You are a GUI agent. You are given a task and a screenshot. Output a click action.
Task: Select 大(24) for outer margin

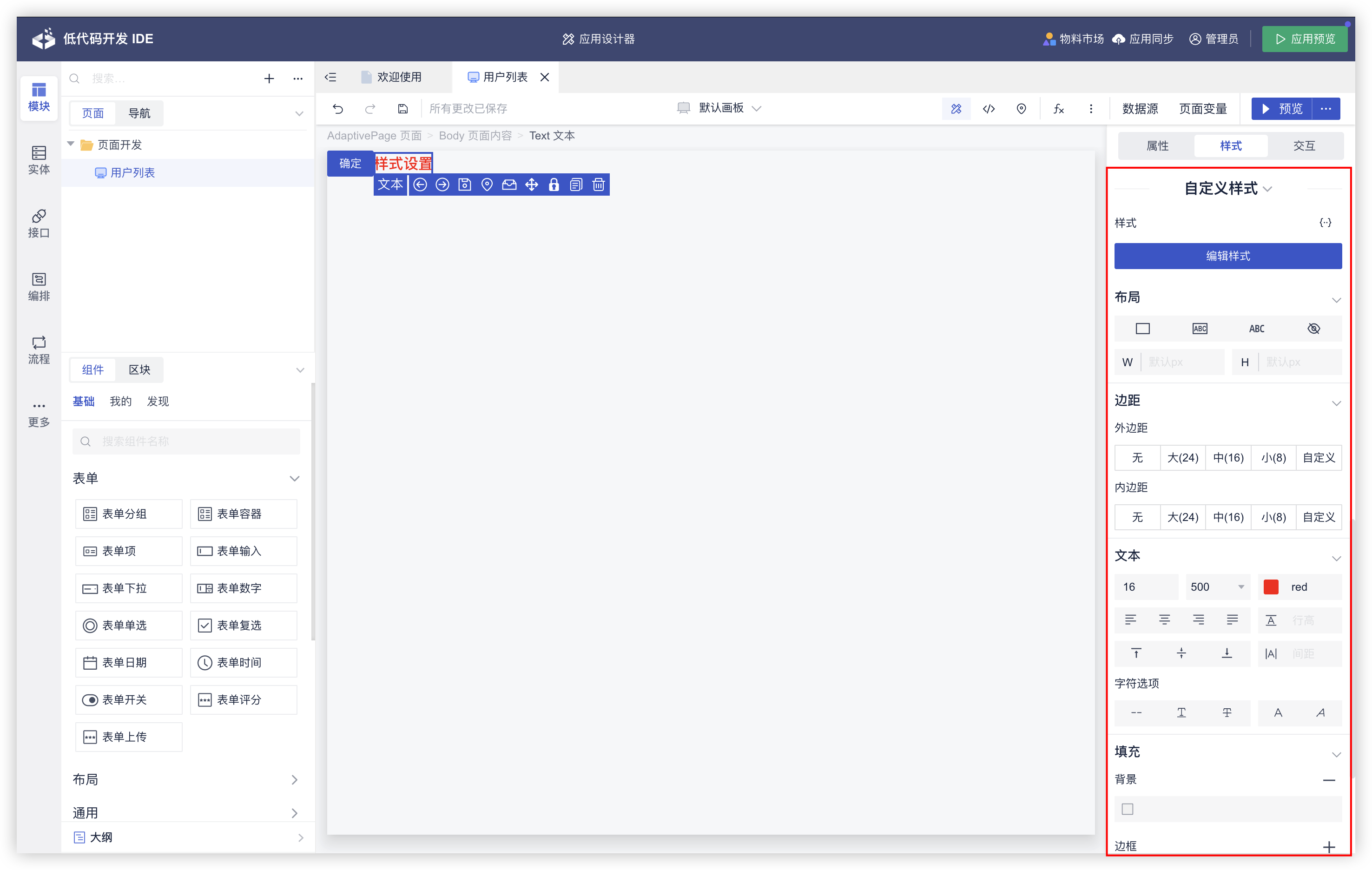click(1182, 457)
